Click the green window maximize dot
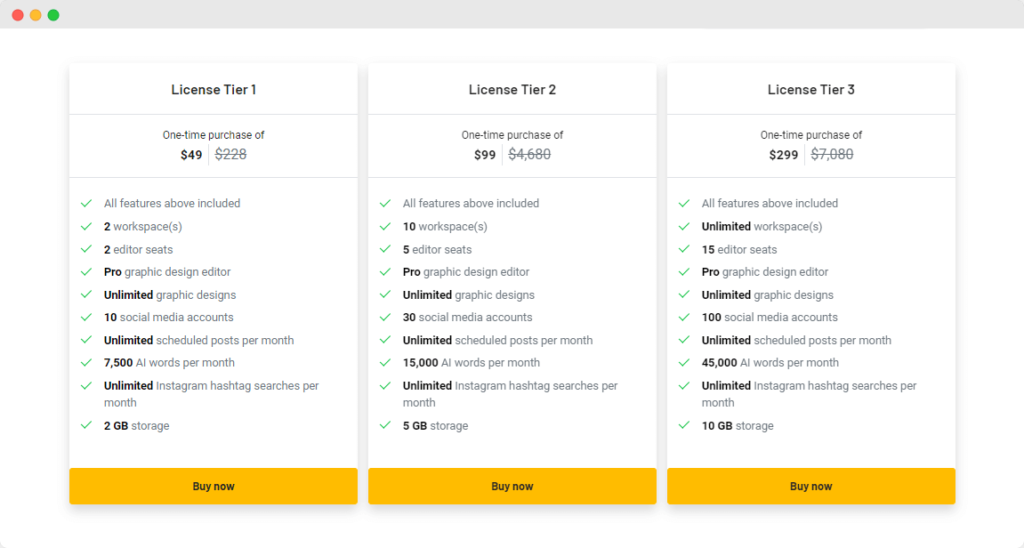The height and width of the screenshot is (548, 1024). [54, 15]
